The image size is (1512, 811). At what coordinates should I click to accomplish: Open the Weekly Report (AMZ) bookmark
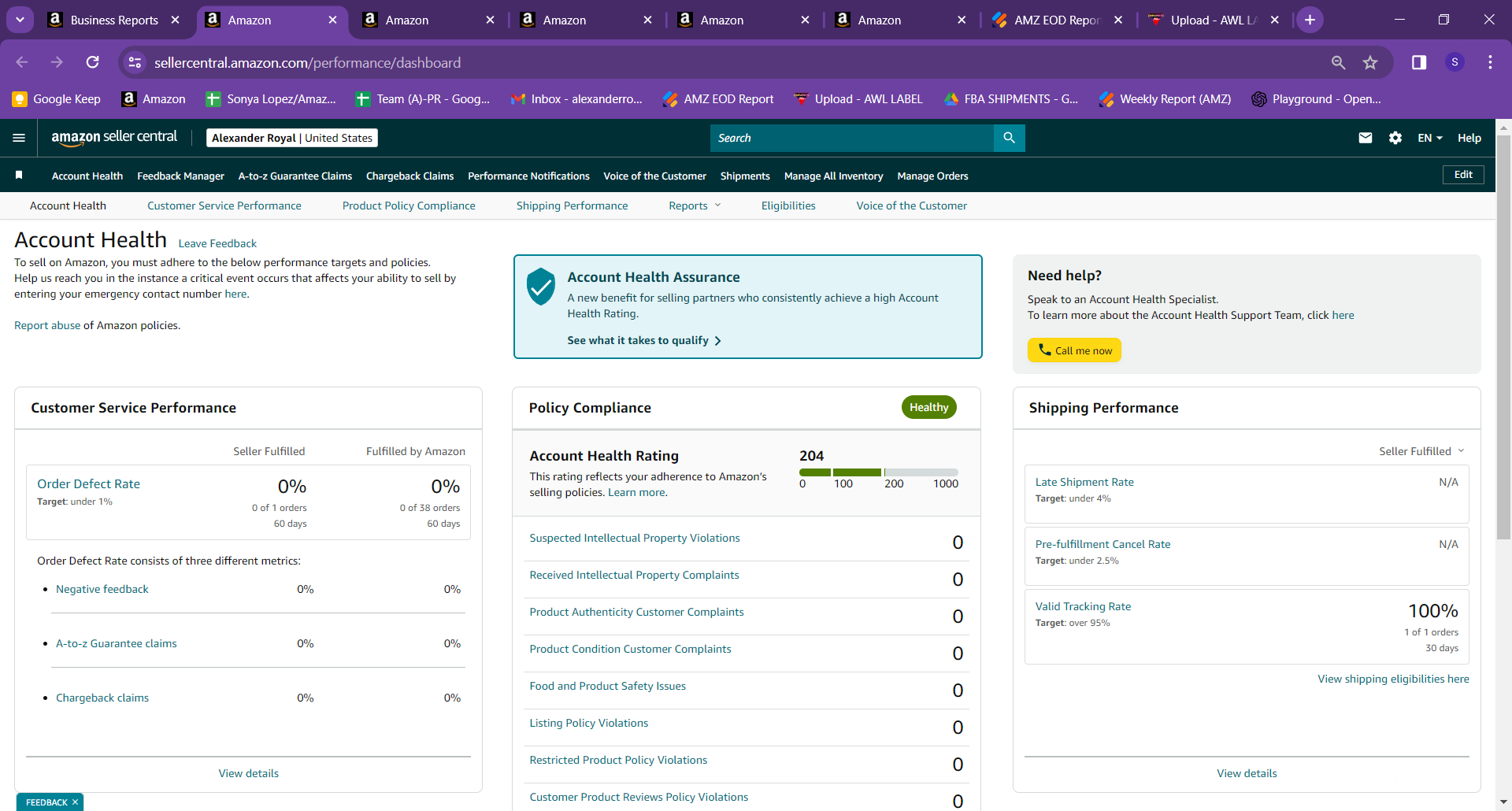tap(1165, 99)
